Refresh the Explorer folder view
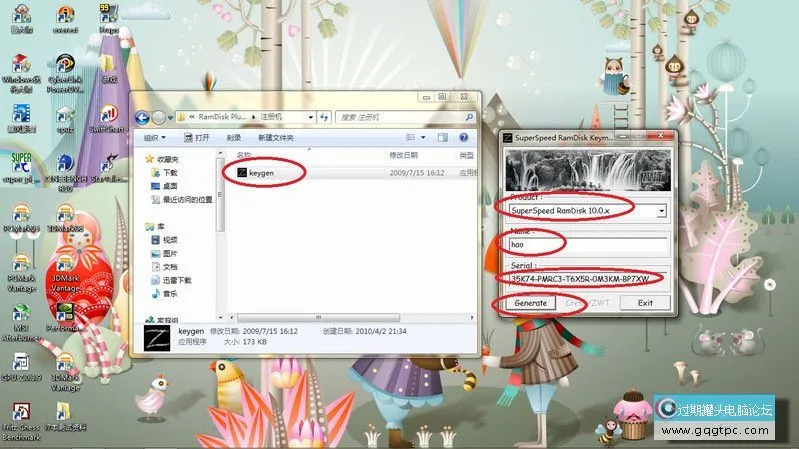Screen dimensions: 799x449 [x=324, y=117]
